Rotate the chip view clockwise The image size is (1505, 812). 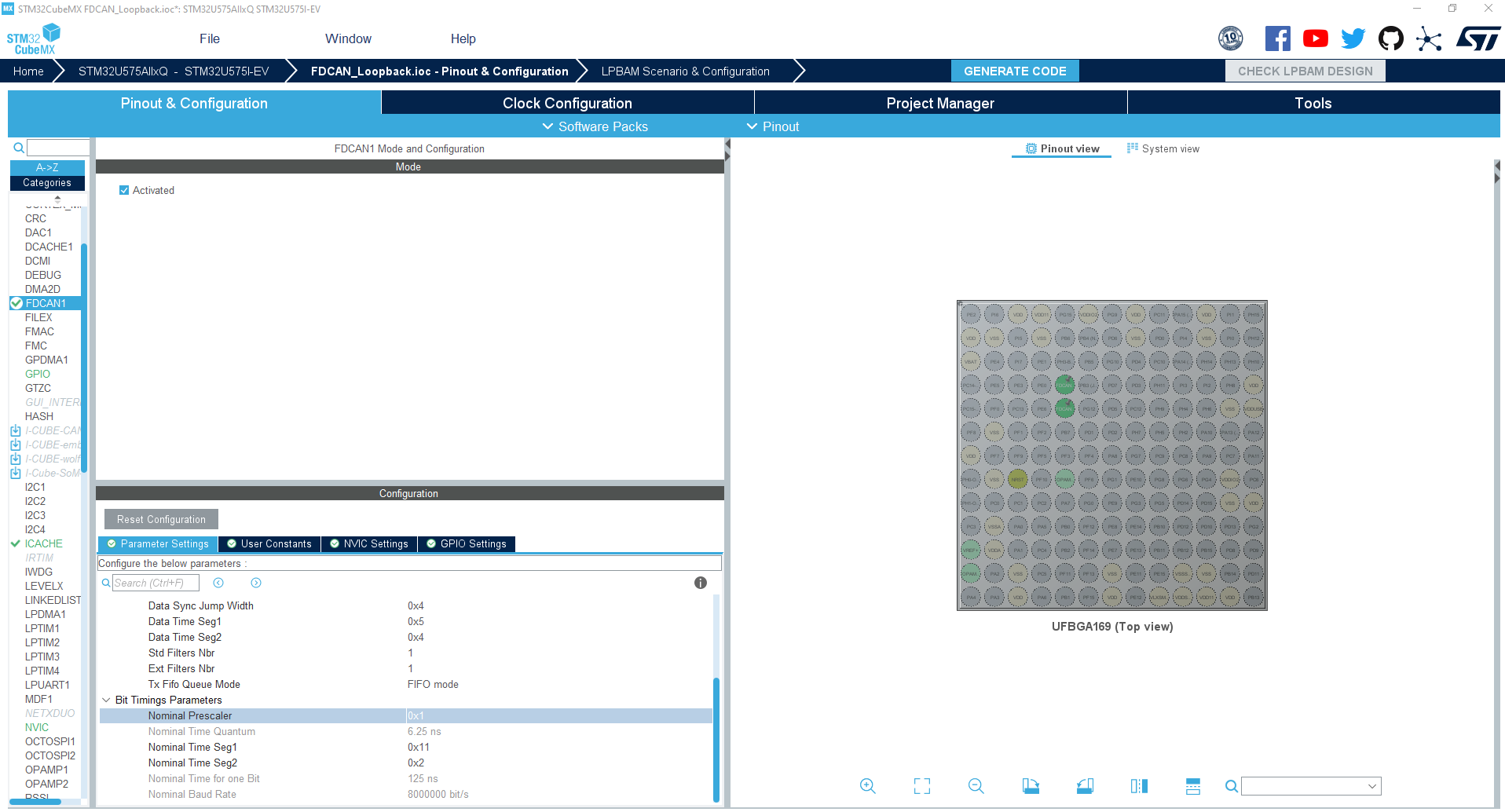tap(1031, 785)
